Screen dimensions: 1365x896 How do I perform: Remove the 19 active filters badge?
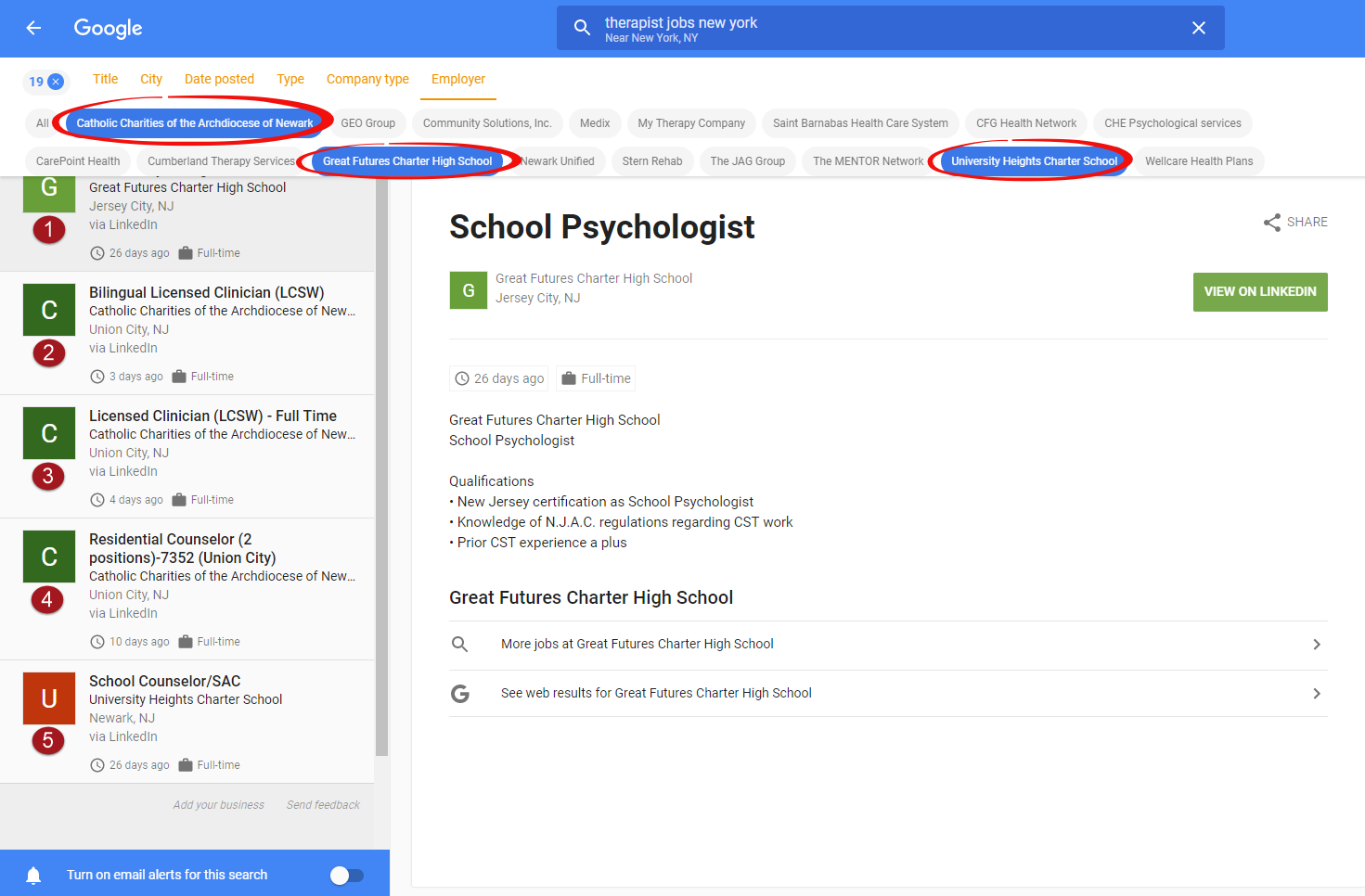[56, 82]
